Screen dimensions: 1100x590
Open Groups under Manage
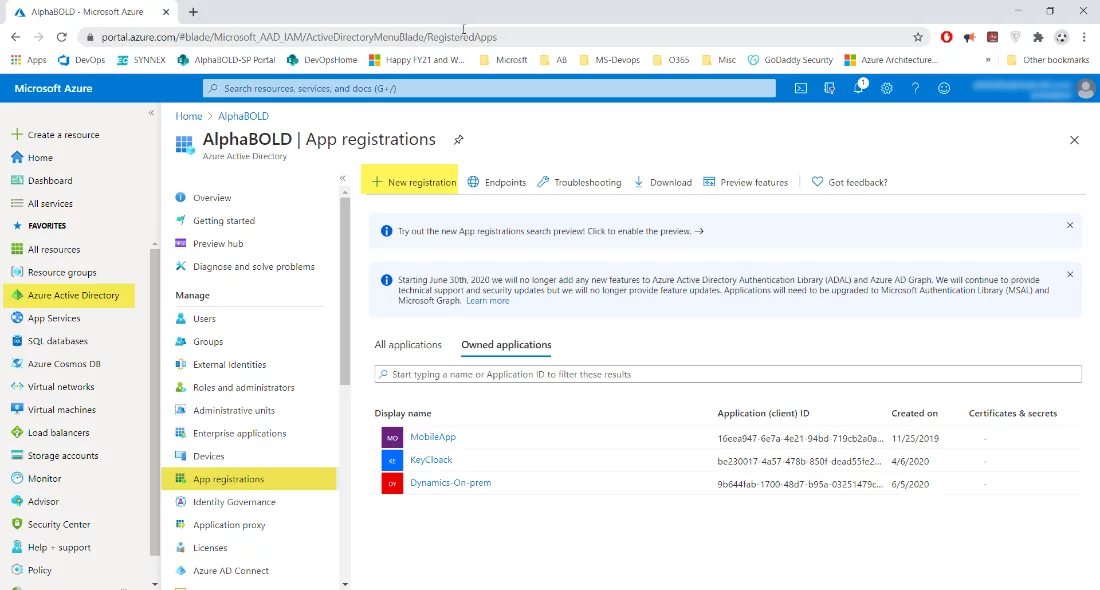point(208,342)
